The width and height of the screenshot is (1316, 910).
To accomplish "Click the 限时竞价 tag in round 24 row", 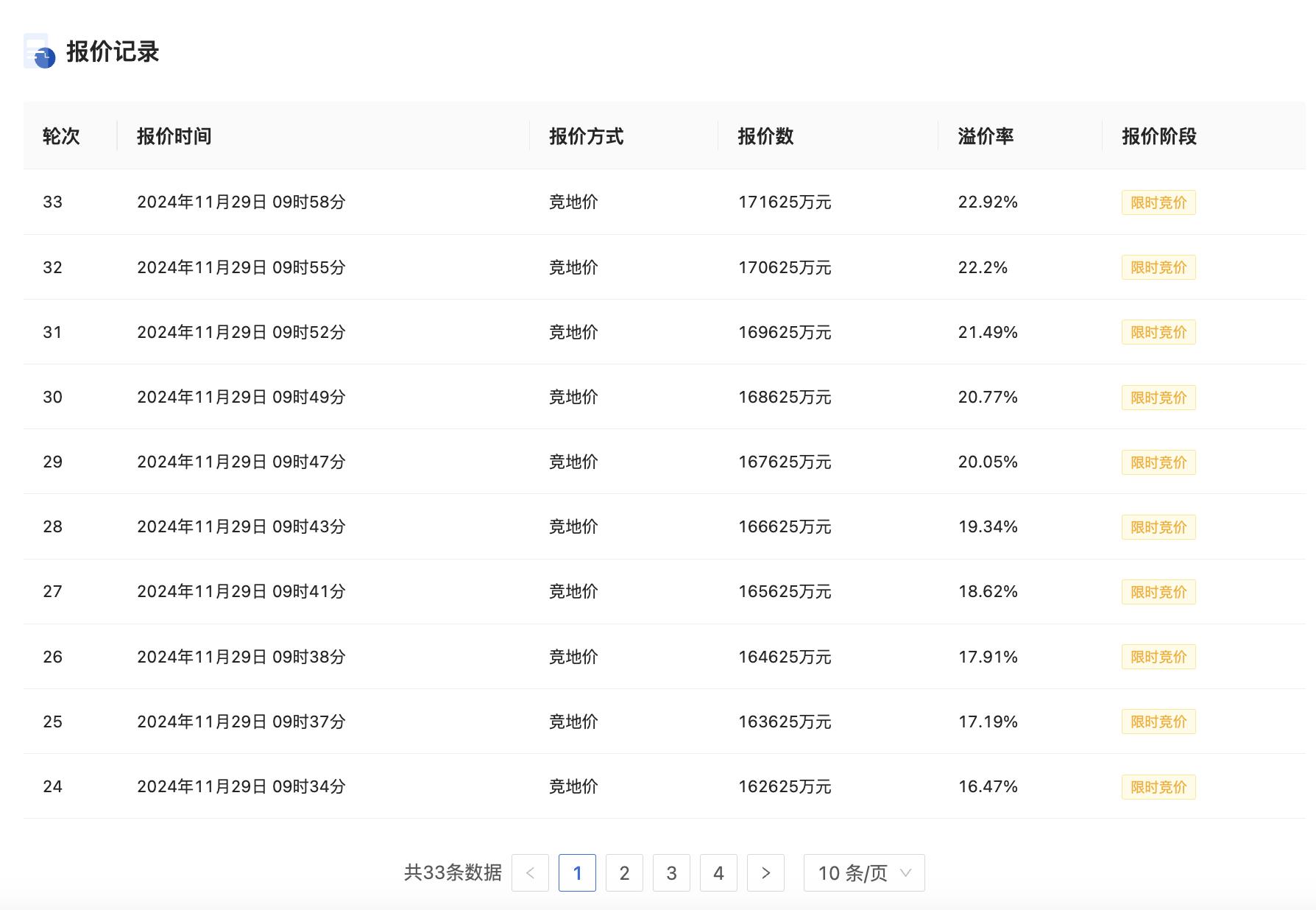I will pyautogui.click(x=1158, y=787).
